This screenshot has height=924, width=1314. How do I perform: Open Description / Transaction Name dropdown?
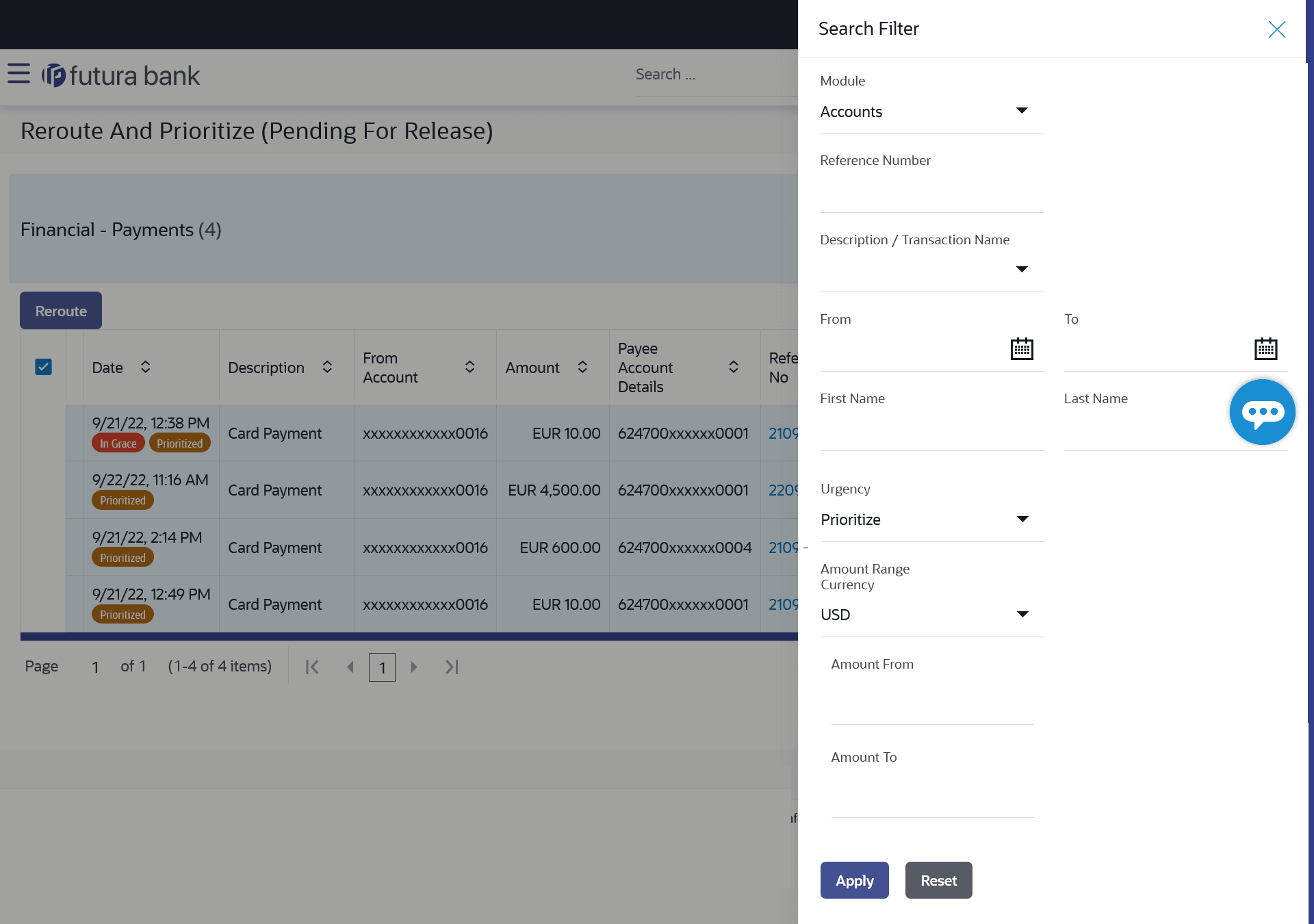931,270
